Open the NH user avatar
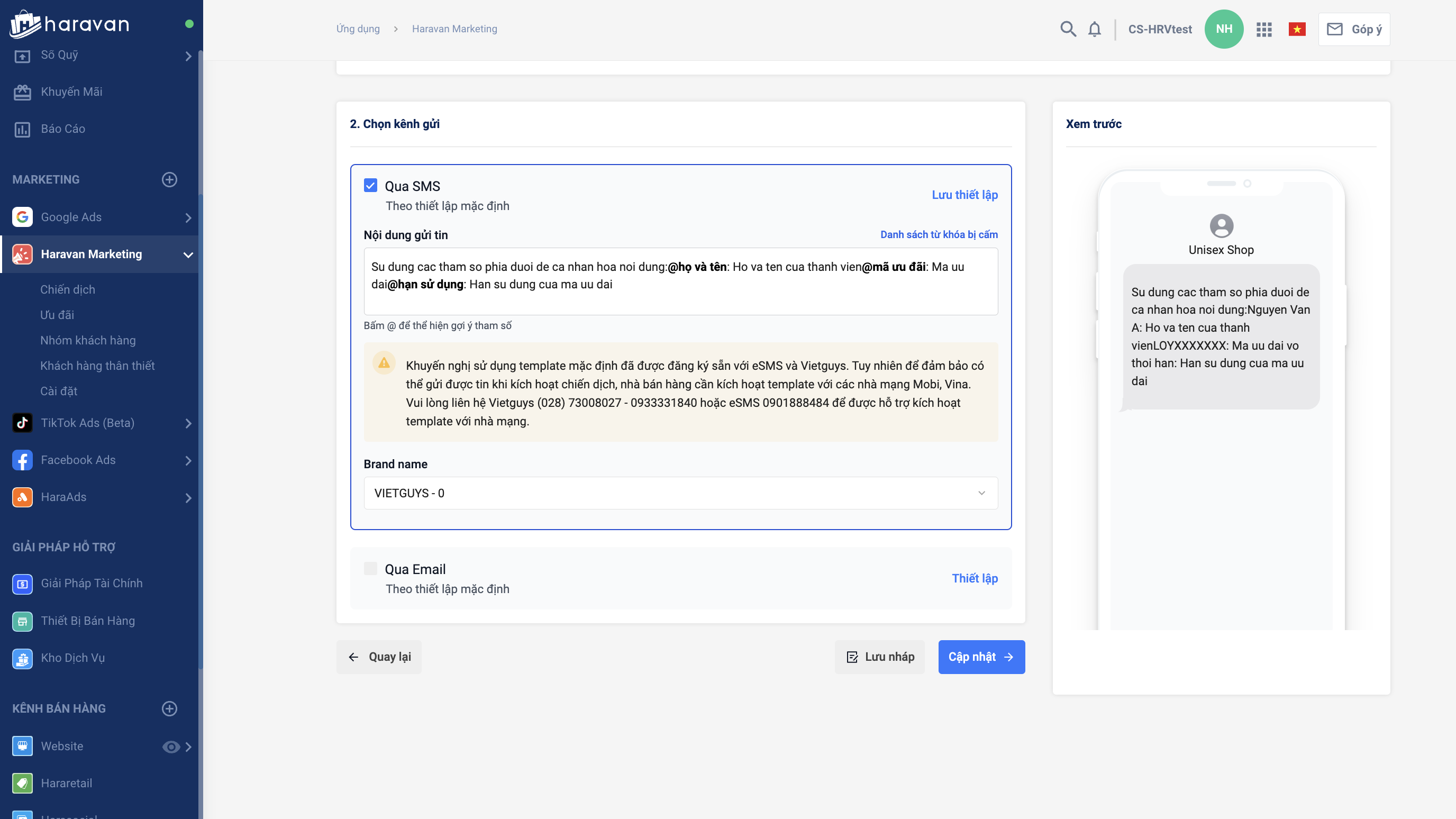1456x819 pixels. point(1224,29)
